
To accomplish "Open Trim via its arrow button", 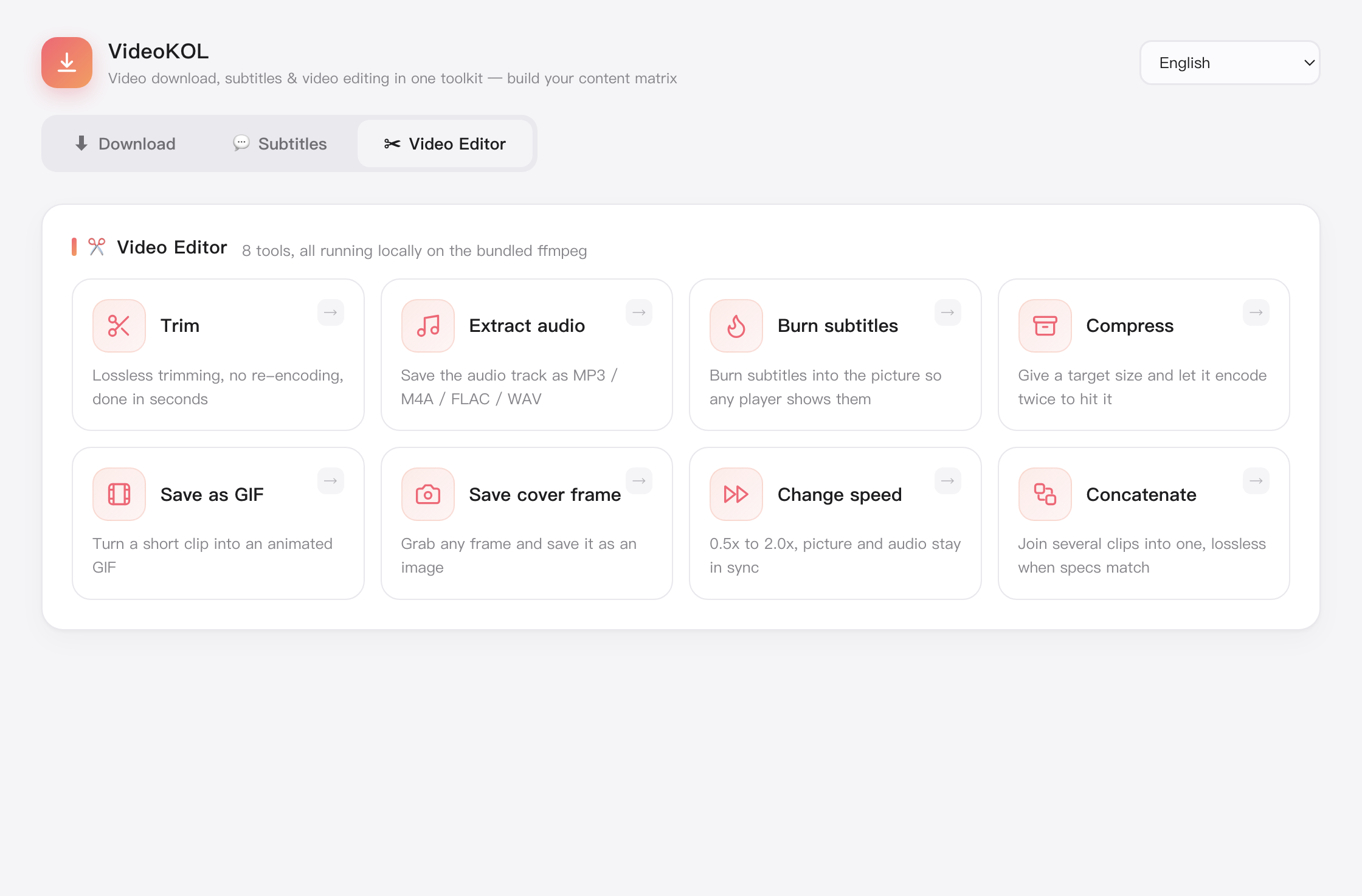I will (x=331, y=312).
